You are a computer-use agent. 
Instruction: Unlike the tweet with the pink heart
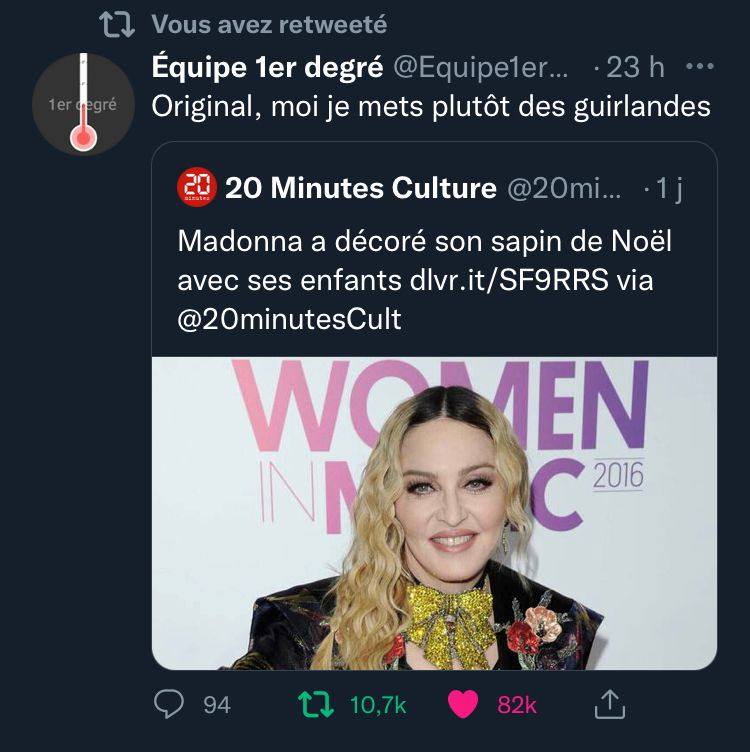click(463, 705)
